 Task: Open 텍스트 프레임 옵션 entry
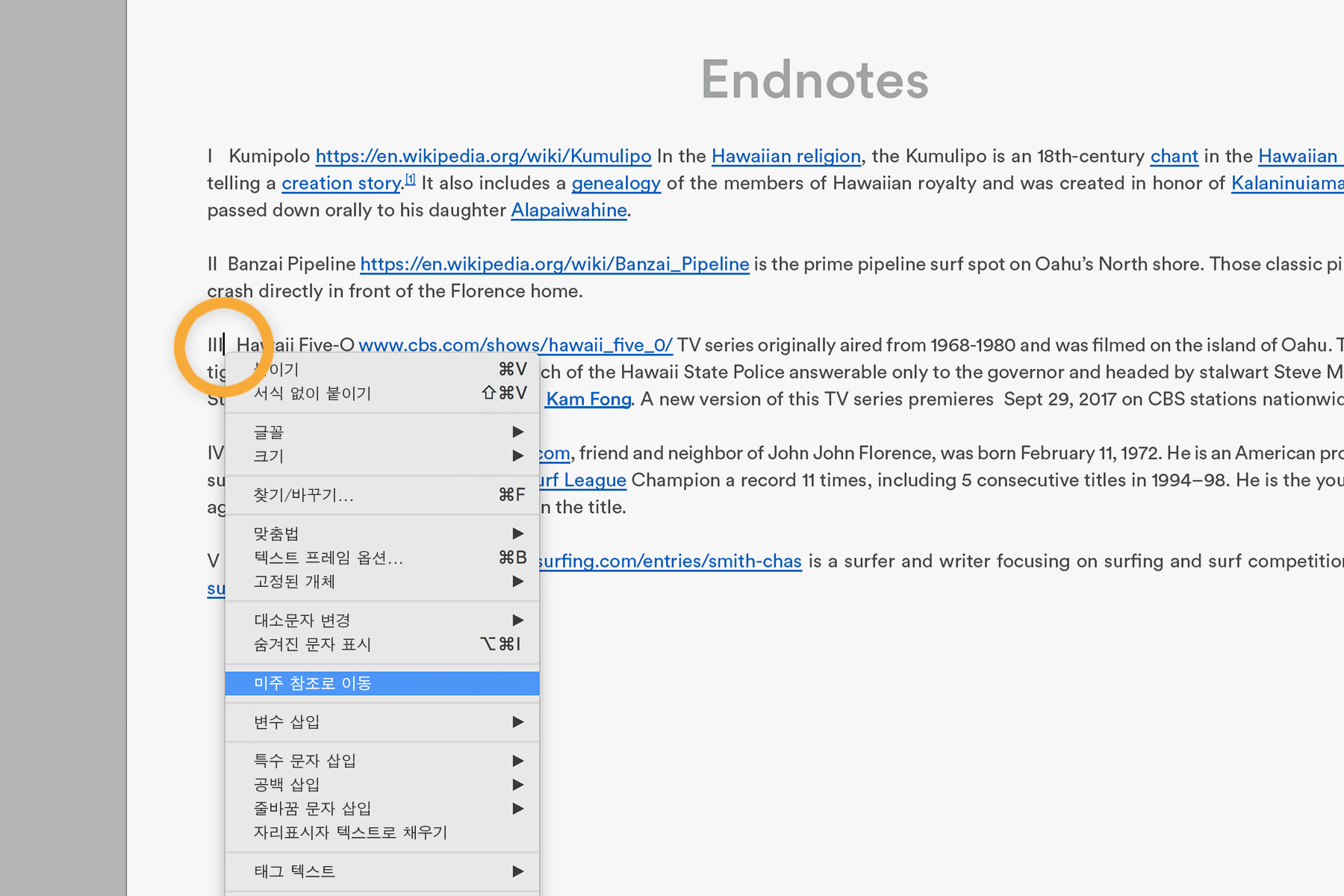click(x=382, y=558)
